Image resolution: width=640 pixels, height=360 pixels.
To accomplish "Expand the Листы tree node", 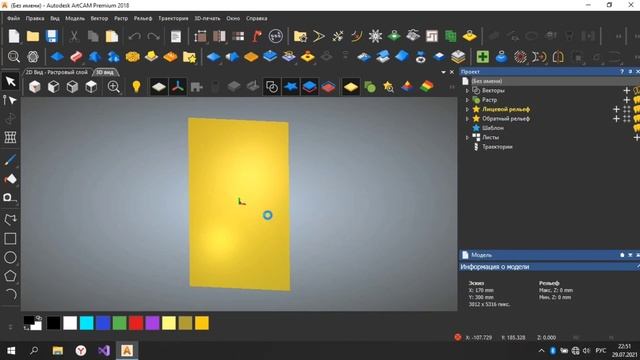I will click(467, 138).
